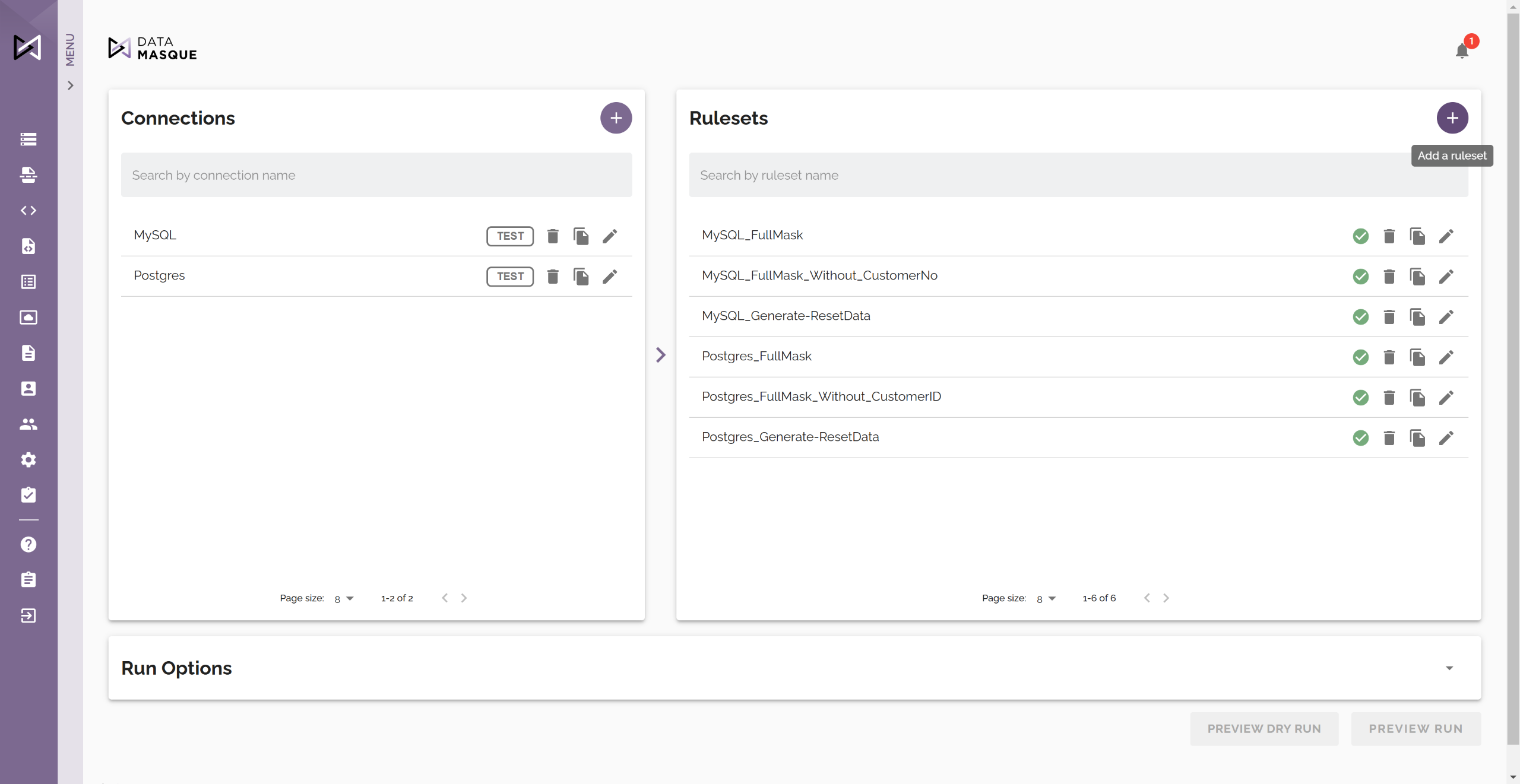This screenshot has width=1520, height=784.
Task: Clone the MySQL_Generate-ResetData ruleset
Action: [1417, 317]
